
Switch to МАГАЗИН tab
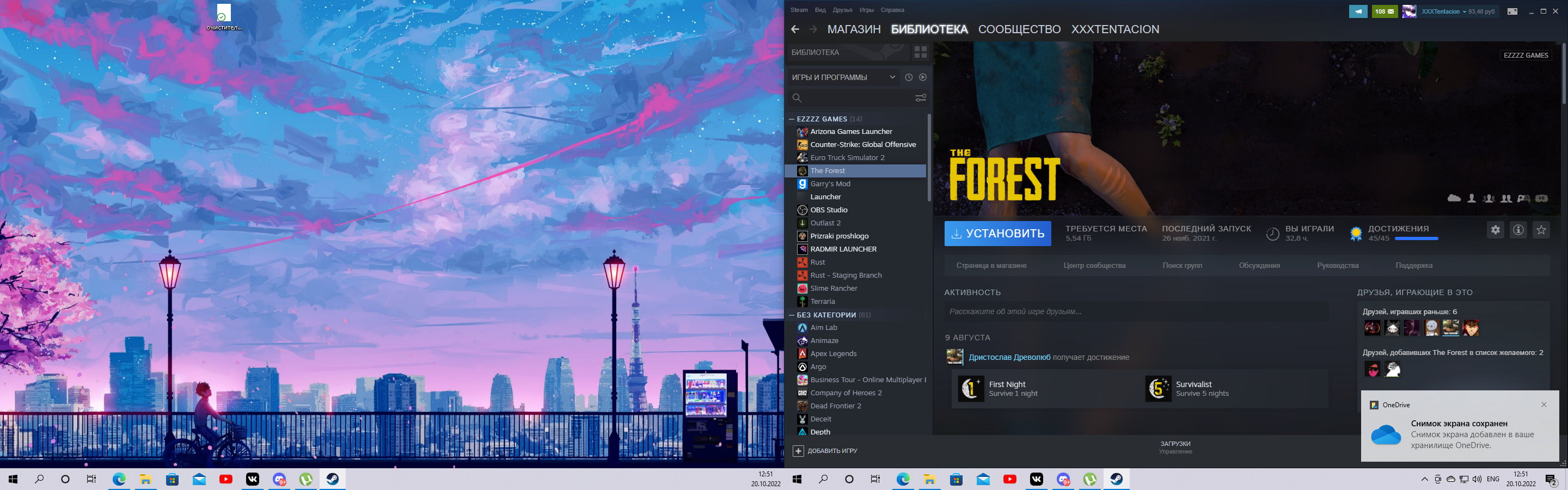click(x=853, y=29)
